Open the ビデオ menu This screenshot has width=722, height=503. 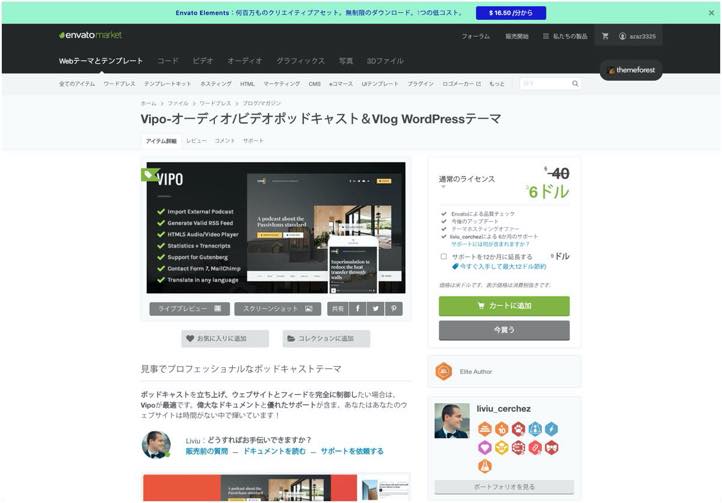coord(203,61)
